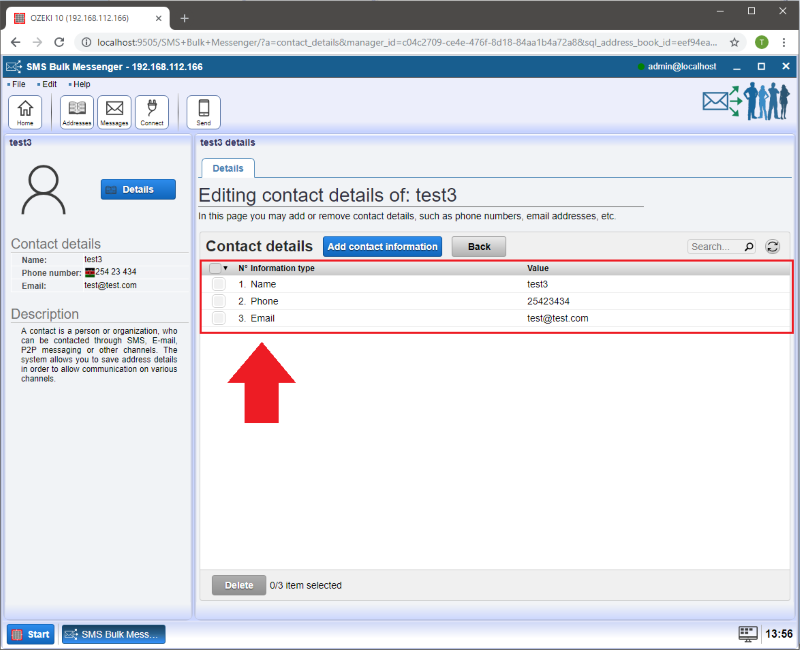Open the on-screen keyboard tray icon
This screenshot has width=800, height=650.
pos(747,633)
